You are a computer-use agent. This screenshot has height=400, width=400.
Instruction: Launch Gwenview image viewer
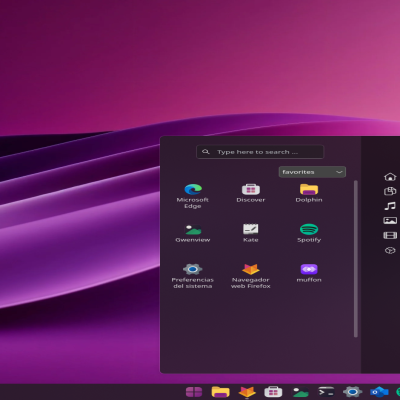pos(193,233)
